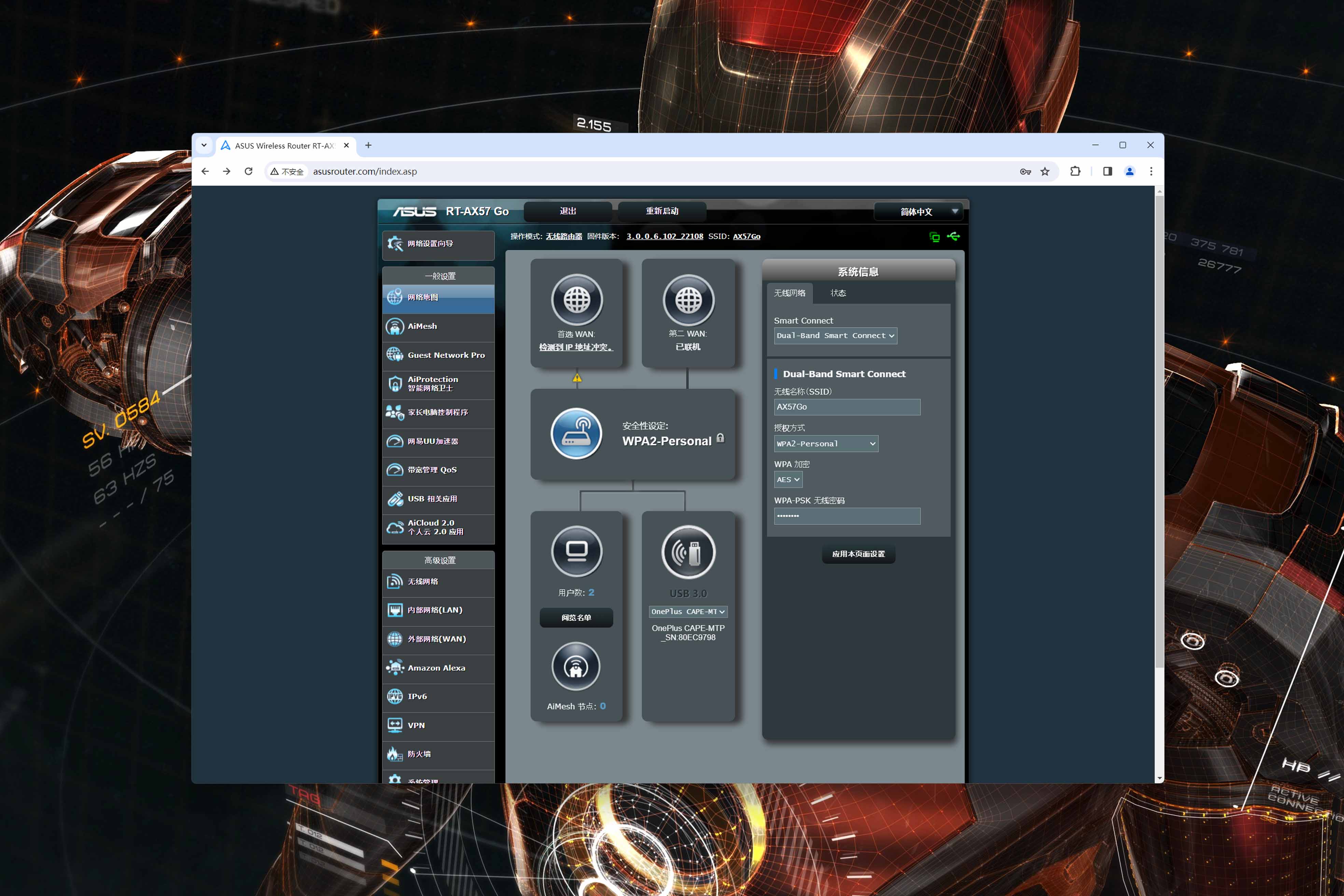Image resolution: width=1344 pixels, height=896 pixels.
Task: Click the IP conflict detected WAN link
Action: coord(576,347)
